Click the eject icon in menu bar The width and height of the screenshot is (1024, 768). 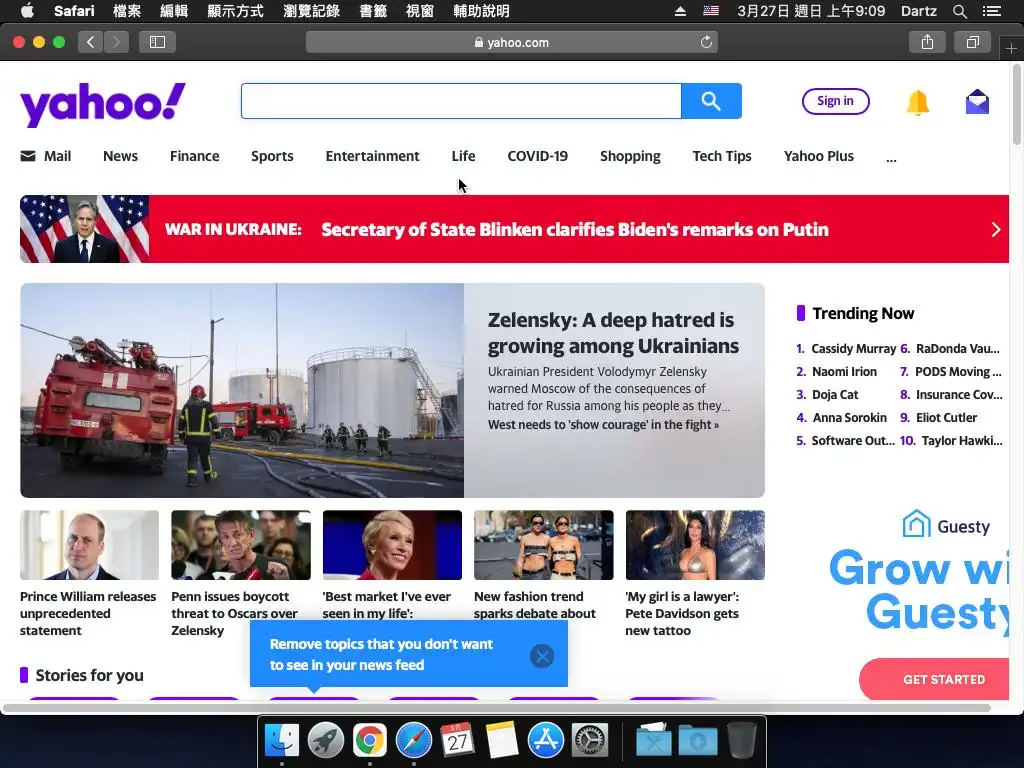[x=680, y=11]
